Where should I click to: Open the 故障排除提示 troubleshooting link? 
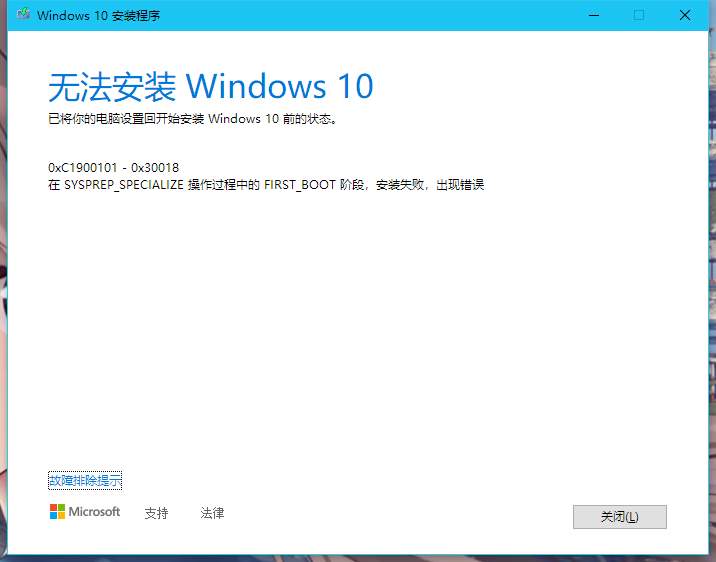(85, 481)
